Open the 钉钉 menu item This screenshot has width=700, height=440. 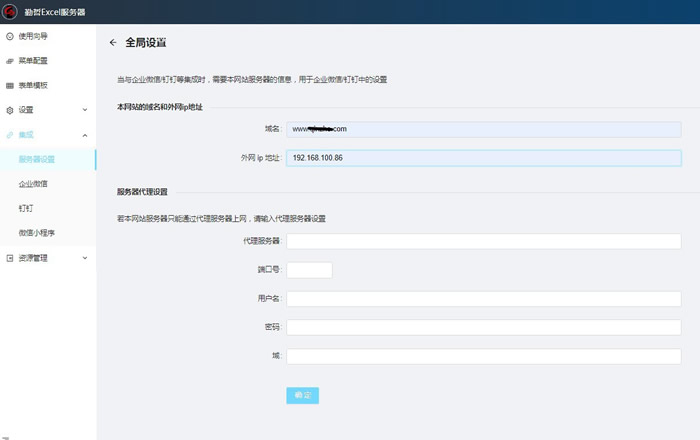(26, 208)
